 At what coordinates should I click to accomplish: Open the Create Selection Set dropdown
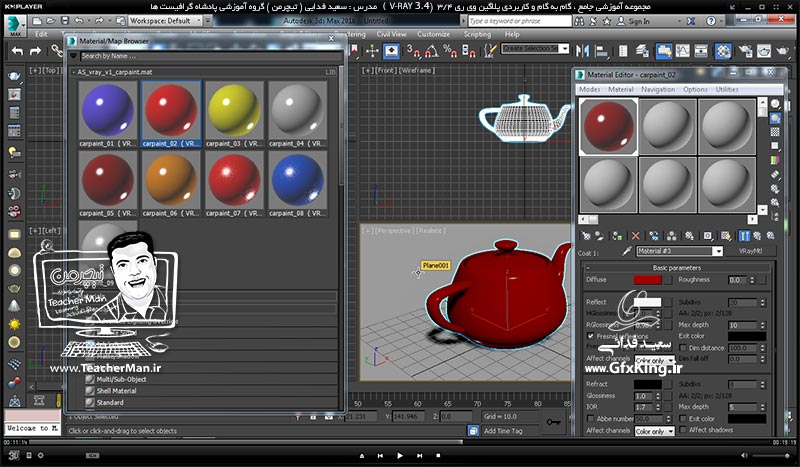coord(563,48)
